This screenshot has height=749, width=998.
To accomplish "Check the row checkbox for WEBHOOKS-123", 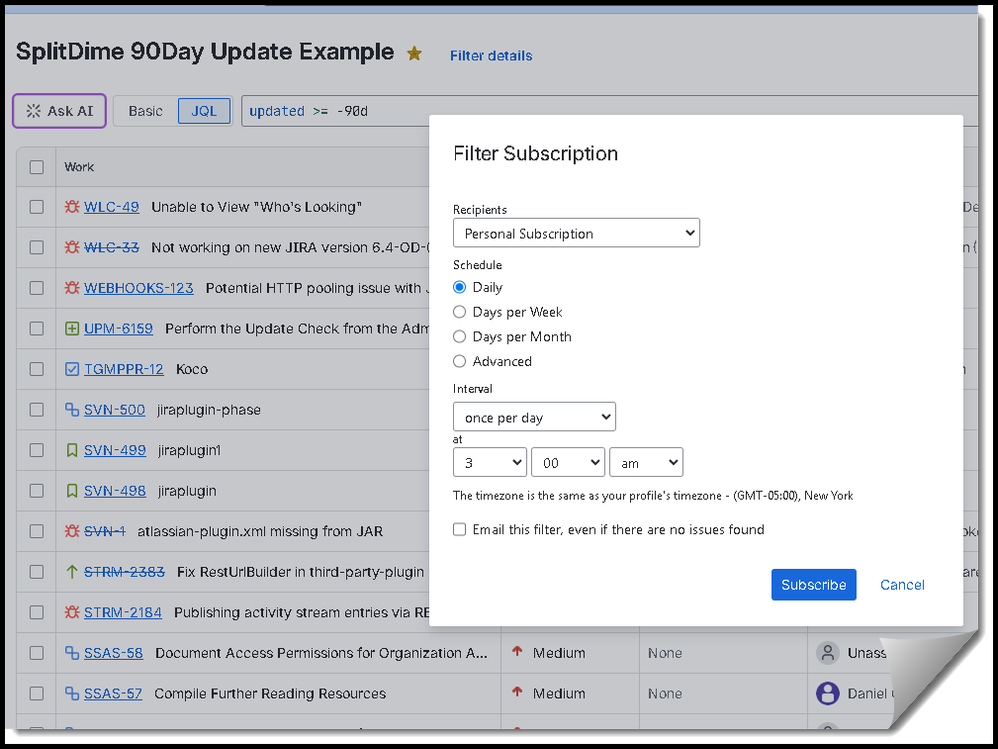I will [x=36, y=288].
